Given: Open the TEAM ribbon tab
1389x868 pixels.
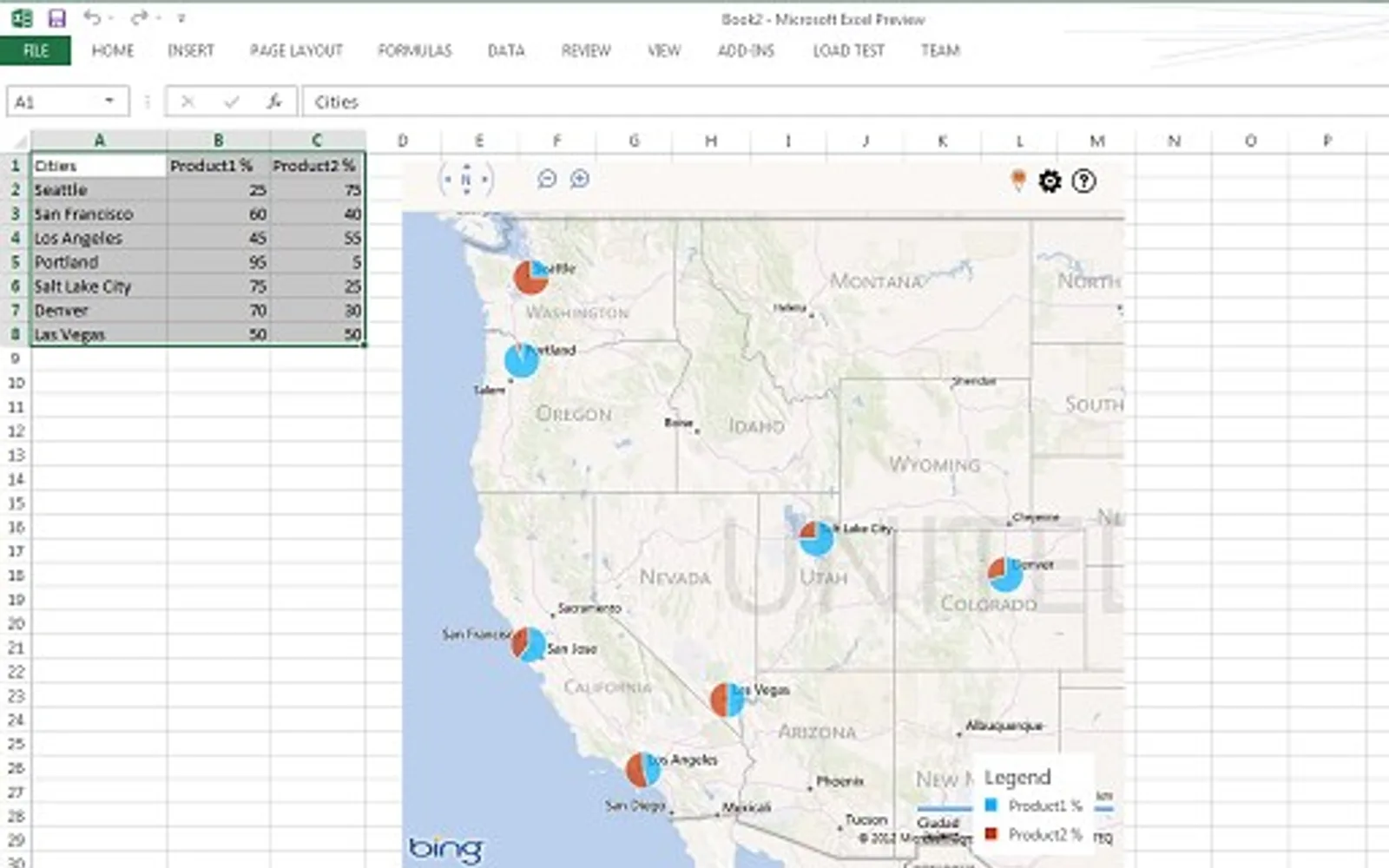Looking at the screenshot, I should tap(940, 50).
